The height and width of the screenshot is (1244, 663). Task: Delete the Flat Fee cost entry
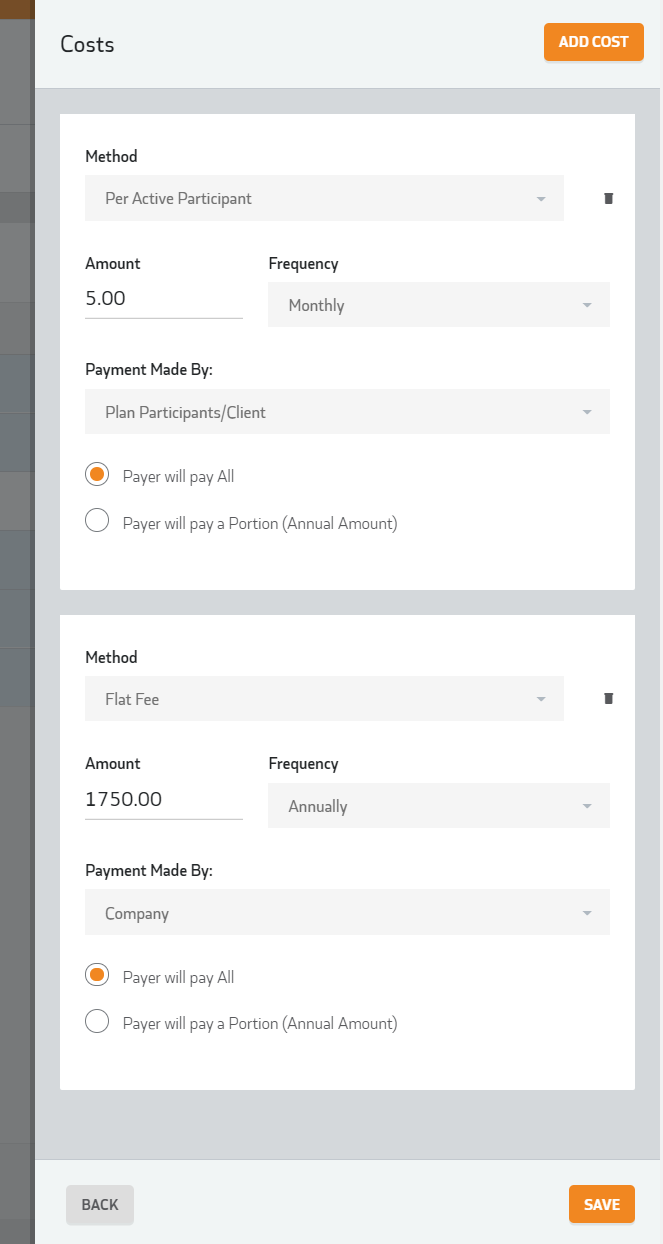tap(608, 699)
